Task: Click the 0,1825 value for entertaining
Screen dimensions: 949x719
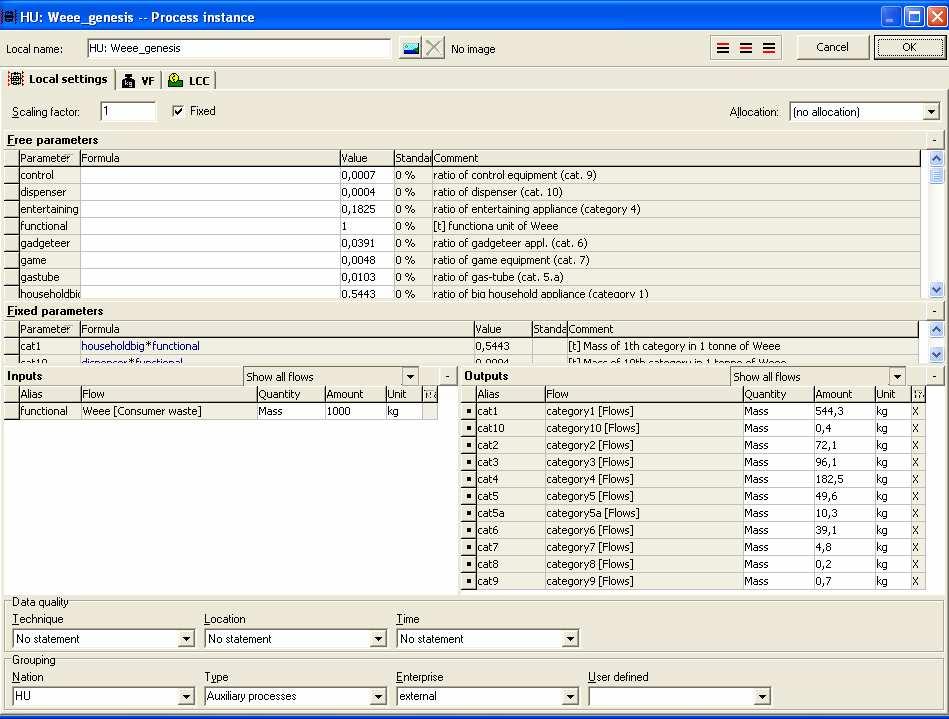Action: 366,209
